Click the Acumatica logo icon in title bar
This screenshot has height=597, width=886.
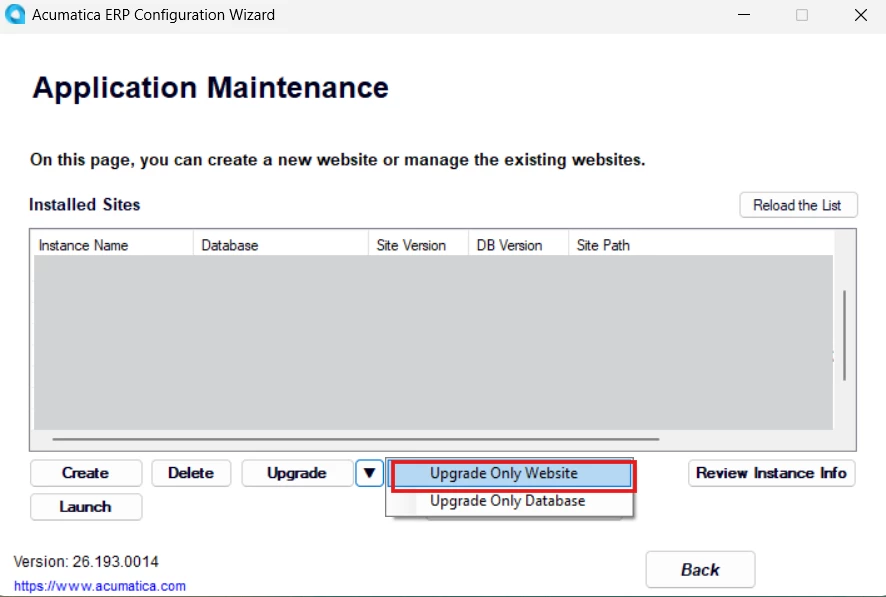click(x=15, y=14)
